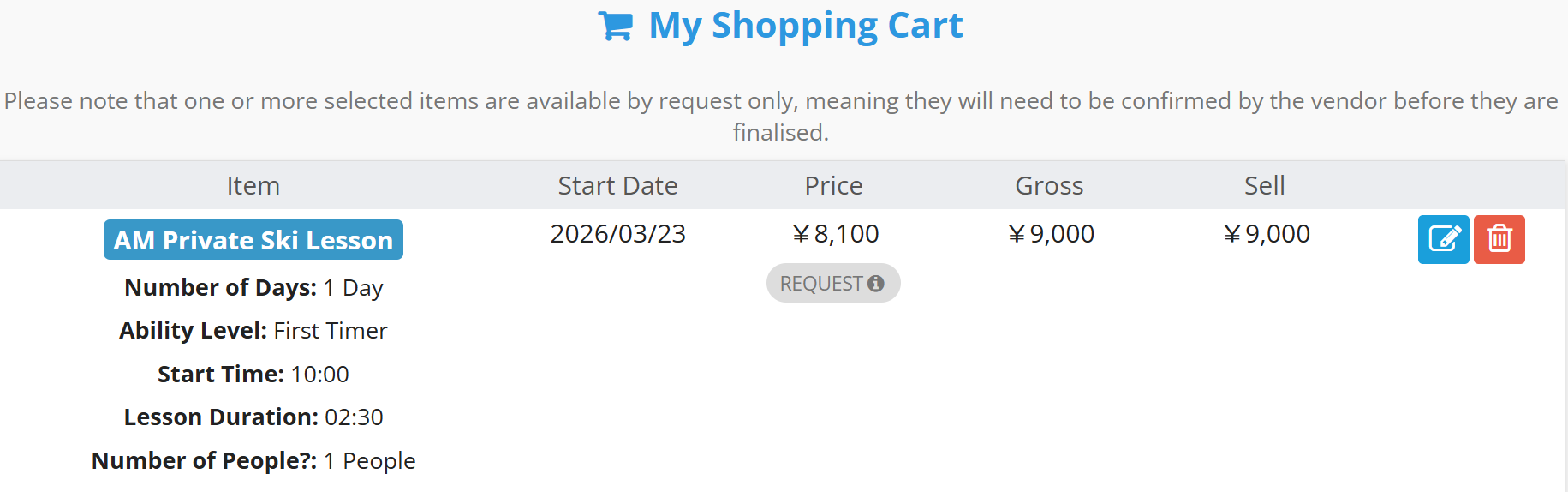Click the info icon on the REQUEST badge
Screen dimensions: 1568x492
(x=875, y=284)
